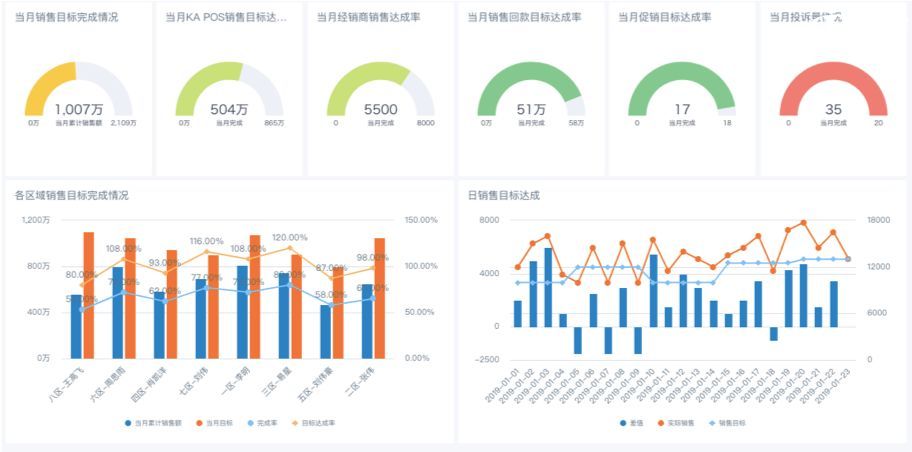Click the 504万 KA POS gauge
Image resolution: width=912 pixels, height=452 pixels.
coord(229,93)
